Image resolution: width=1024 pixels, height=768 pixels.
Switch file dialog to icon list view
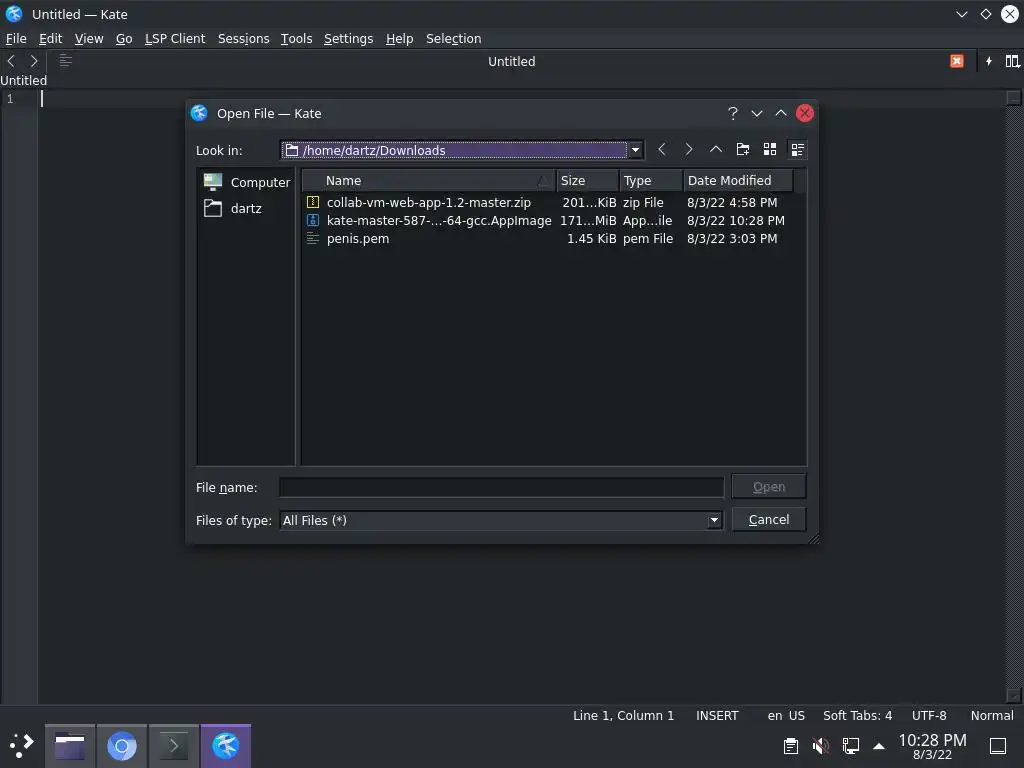tap(770, 150)
